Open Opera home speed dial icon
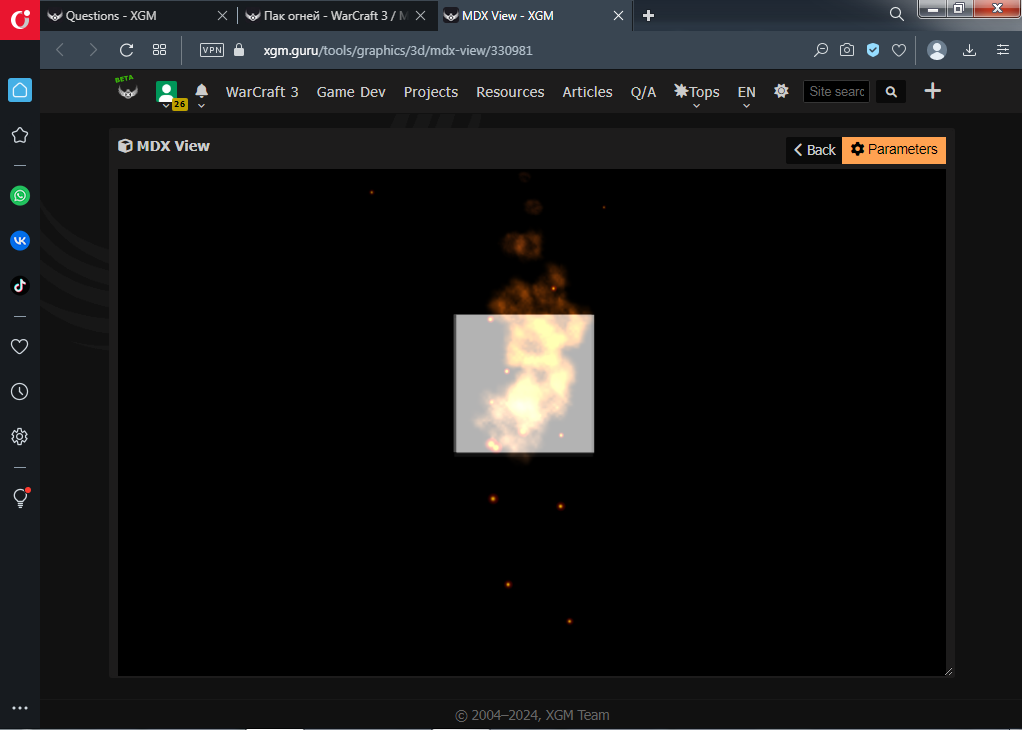Image resolution: width=1022 pixels, height=730 pixels. click(x=20, y=90)
